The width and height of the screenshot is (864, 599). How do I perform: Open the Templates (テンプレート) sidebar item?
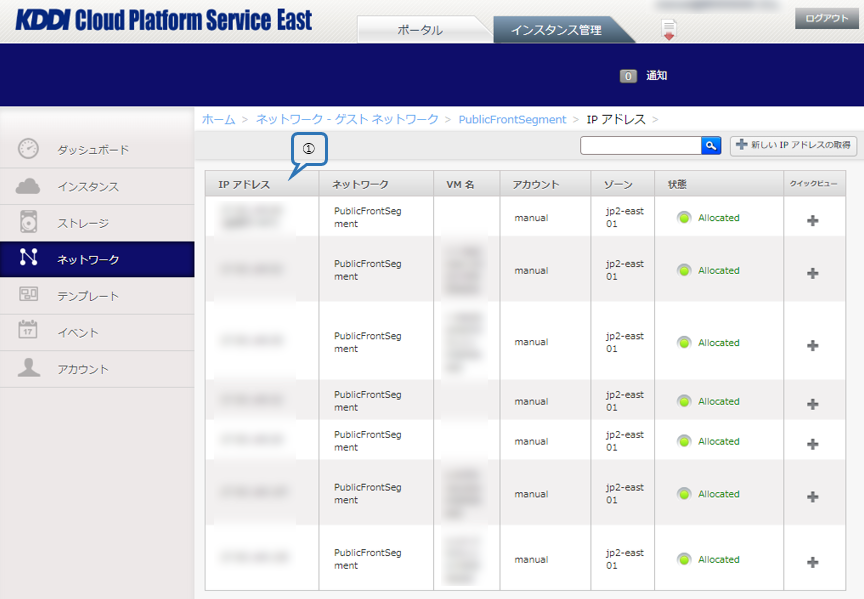(87, 296)
